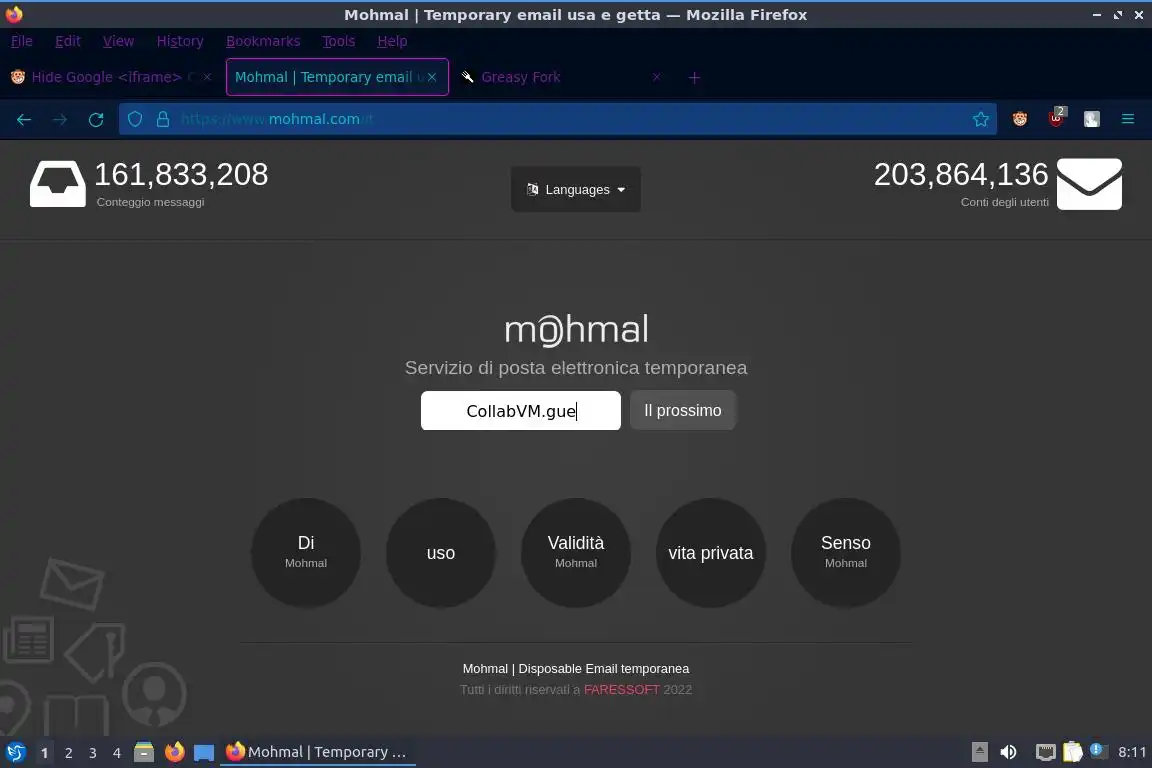Switch to workspace 3

(93, 753)
